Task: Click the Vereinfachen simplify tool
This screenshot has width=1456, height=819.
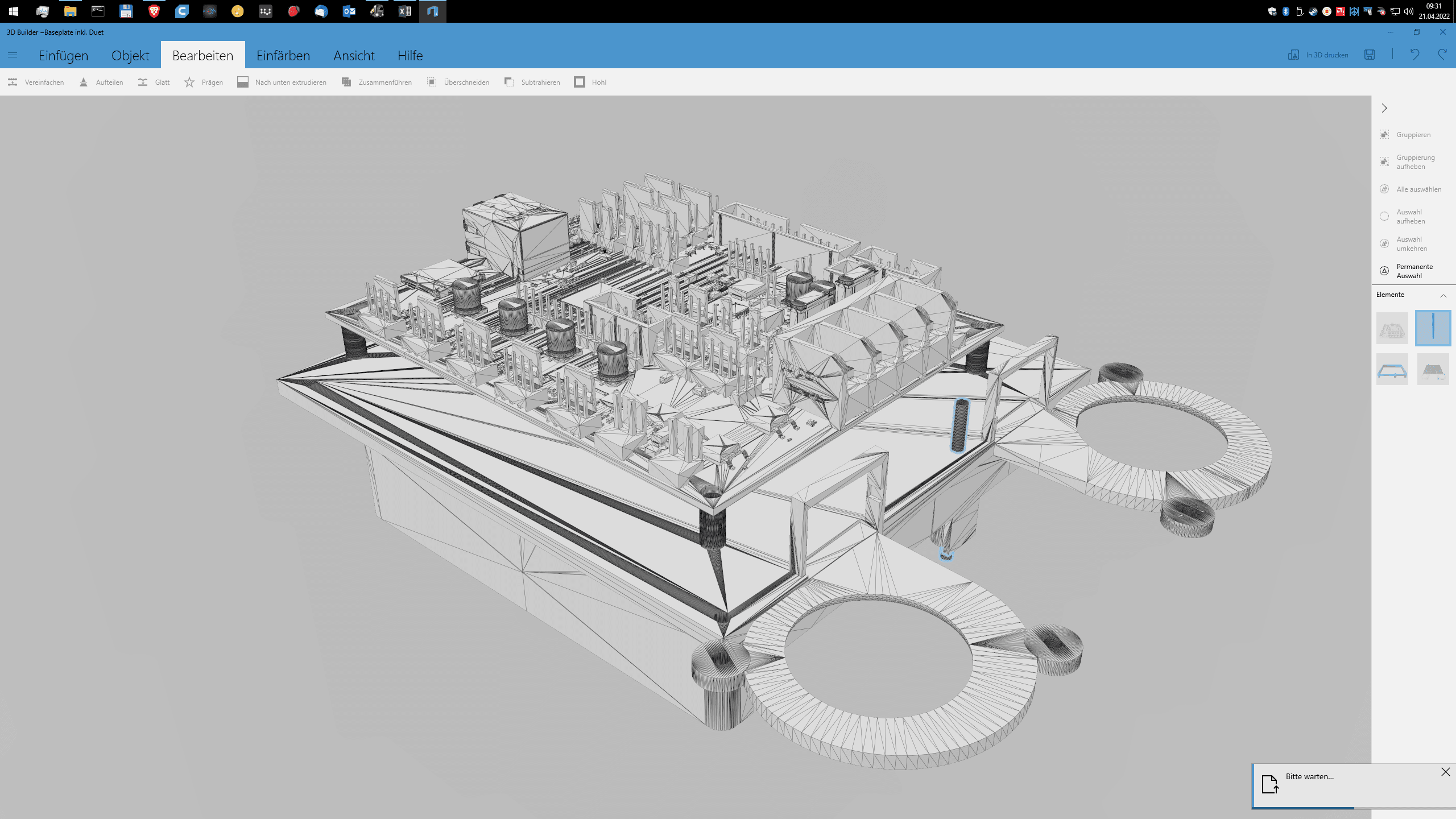Action: (x=36, y=82)
